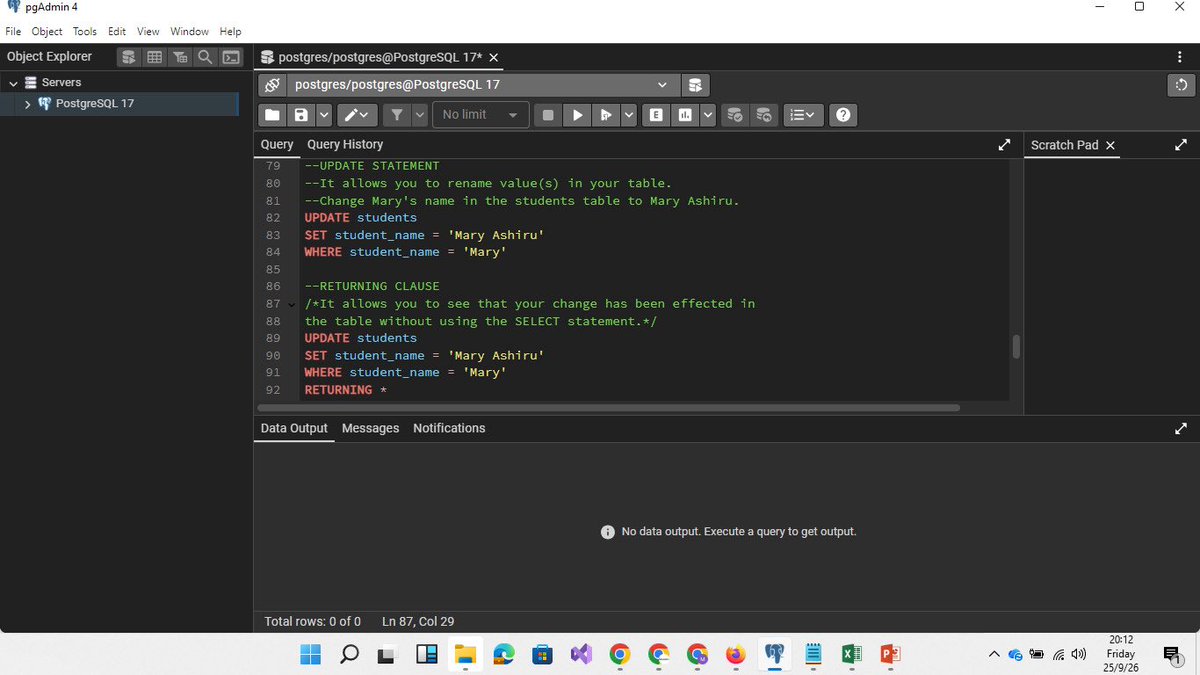1200x675 pixels.
Task: Click the Save File icon
Action: click(299, 115)
